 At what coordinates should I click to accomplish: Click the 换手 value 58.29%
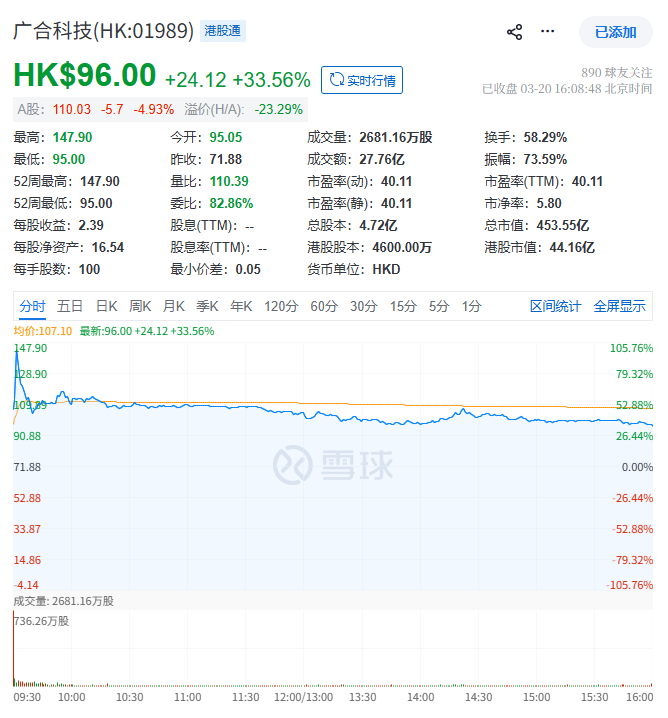545,137
